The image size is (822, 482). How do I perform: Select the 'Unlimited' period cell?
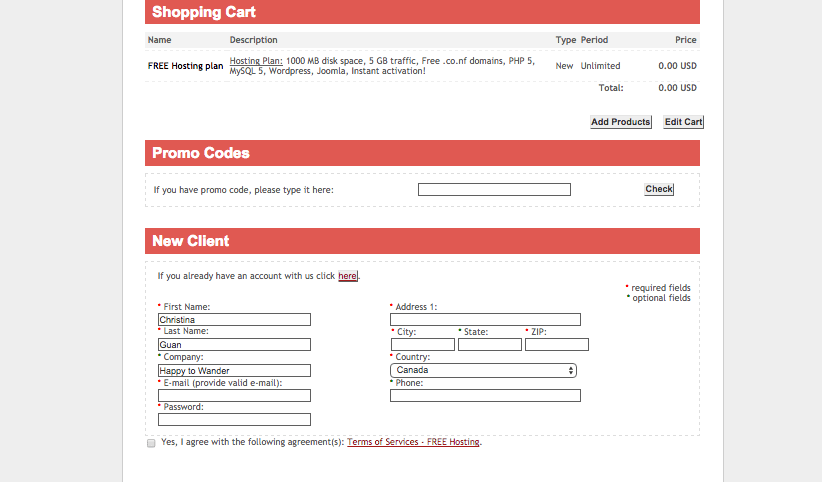[600, 66]
